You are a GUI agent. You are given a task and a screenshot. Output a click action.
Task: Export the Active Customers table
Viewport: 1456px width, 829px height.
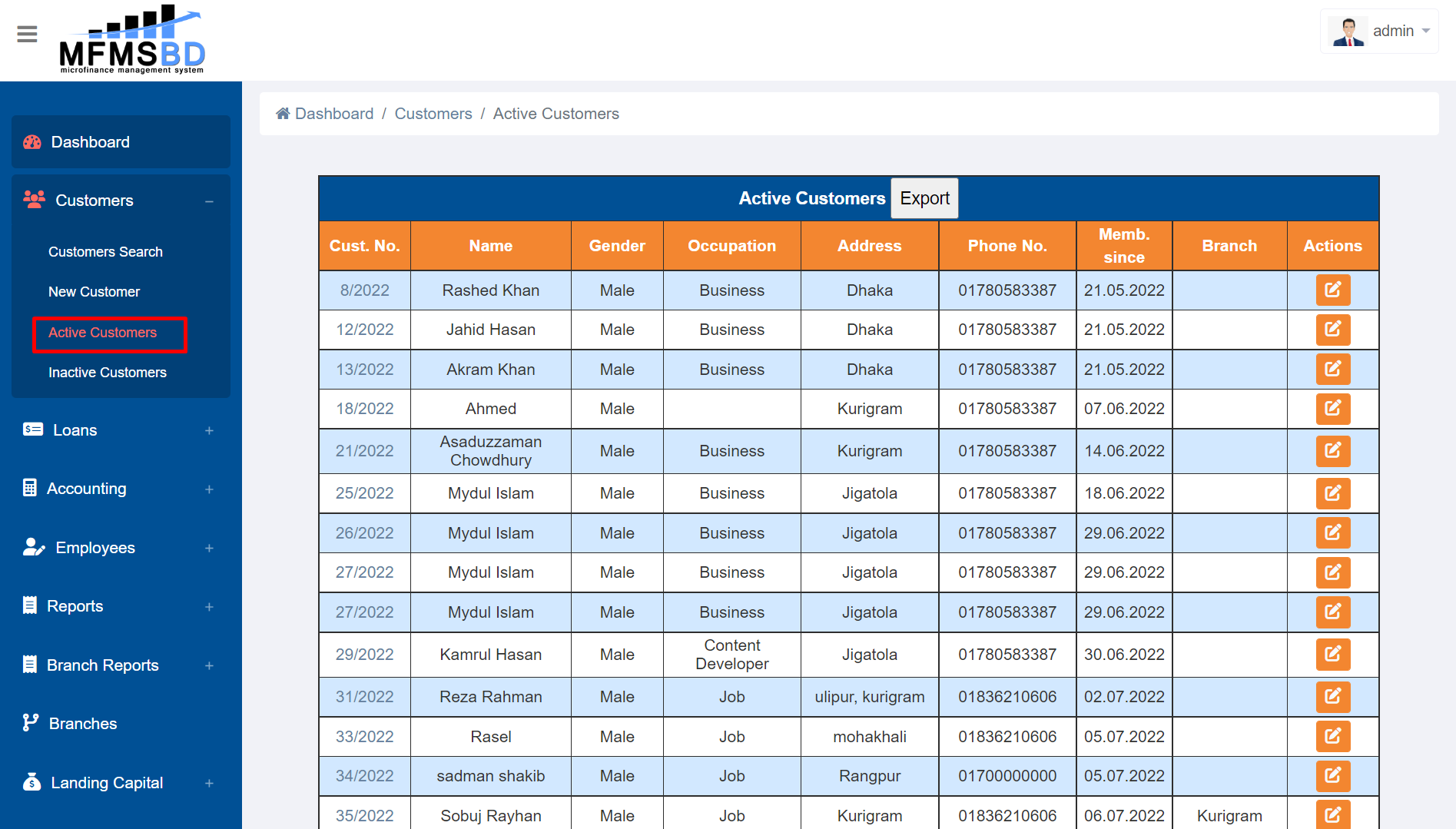point(924,198)
